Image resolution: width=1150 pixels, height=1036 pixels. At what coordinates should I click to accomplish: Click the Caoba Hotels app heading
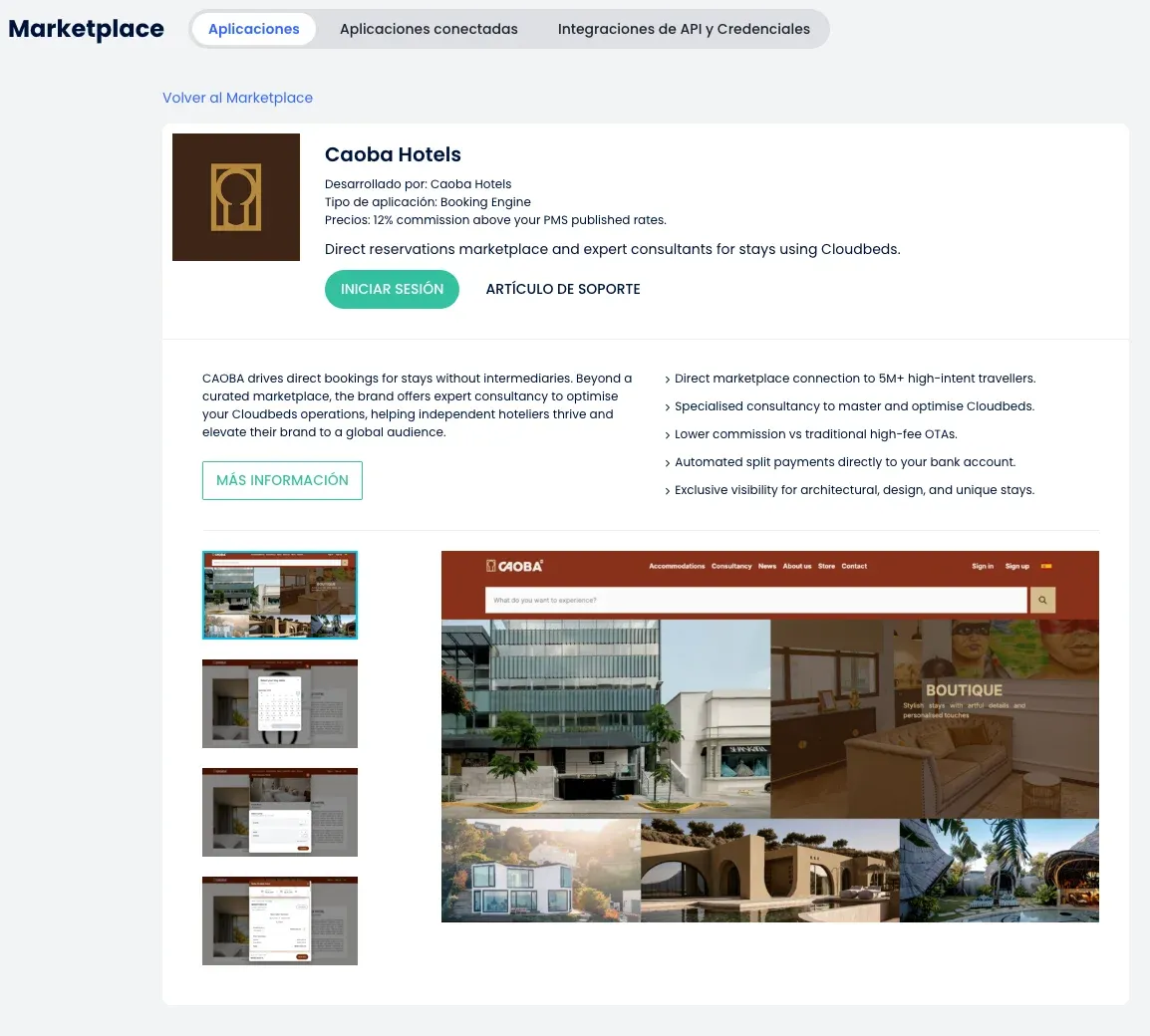click(393, 154)
